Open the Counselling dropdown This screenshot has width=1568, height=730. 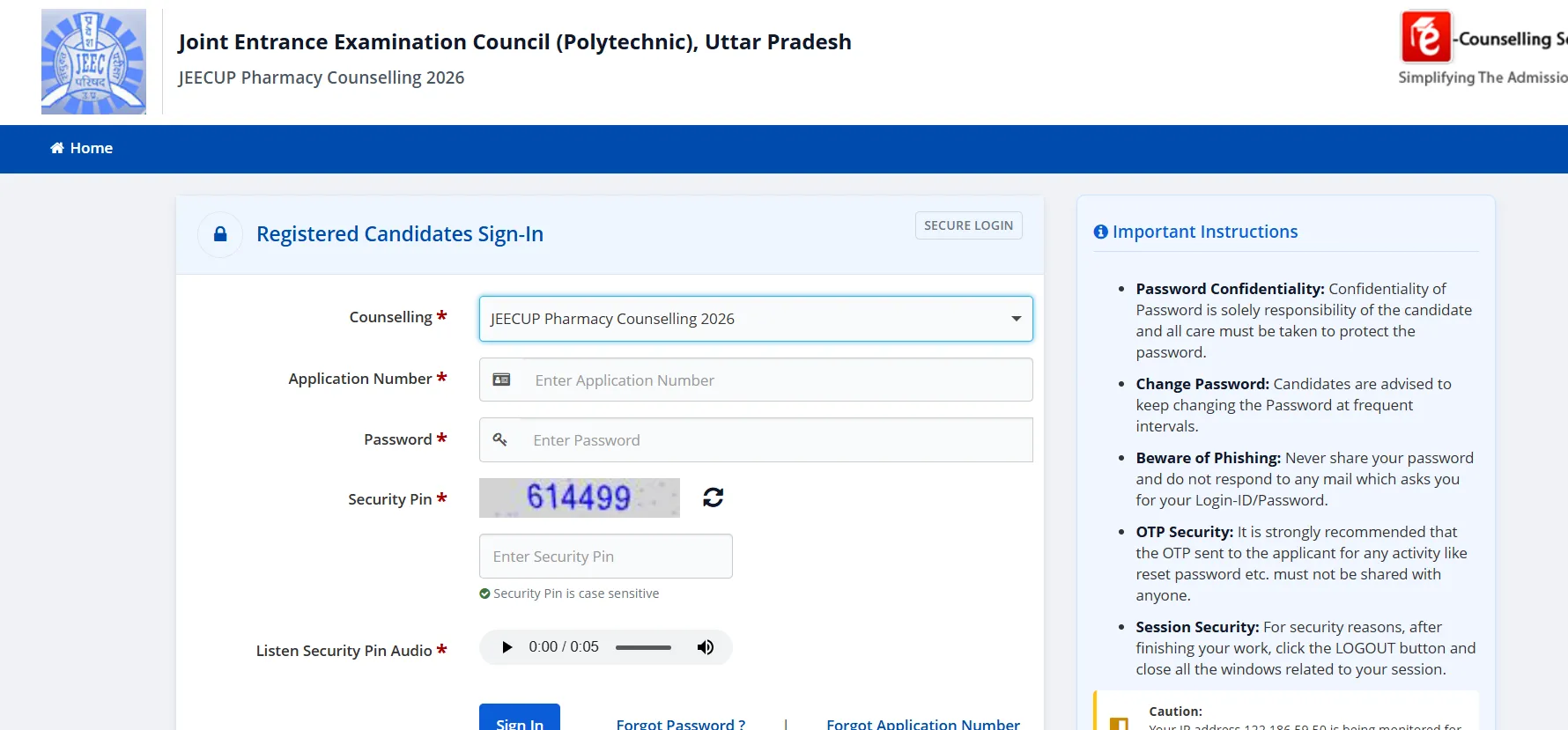point(756,319)
